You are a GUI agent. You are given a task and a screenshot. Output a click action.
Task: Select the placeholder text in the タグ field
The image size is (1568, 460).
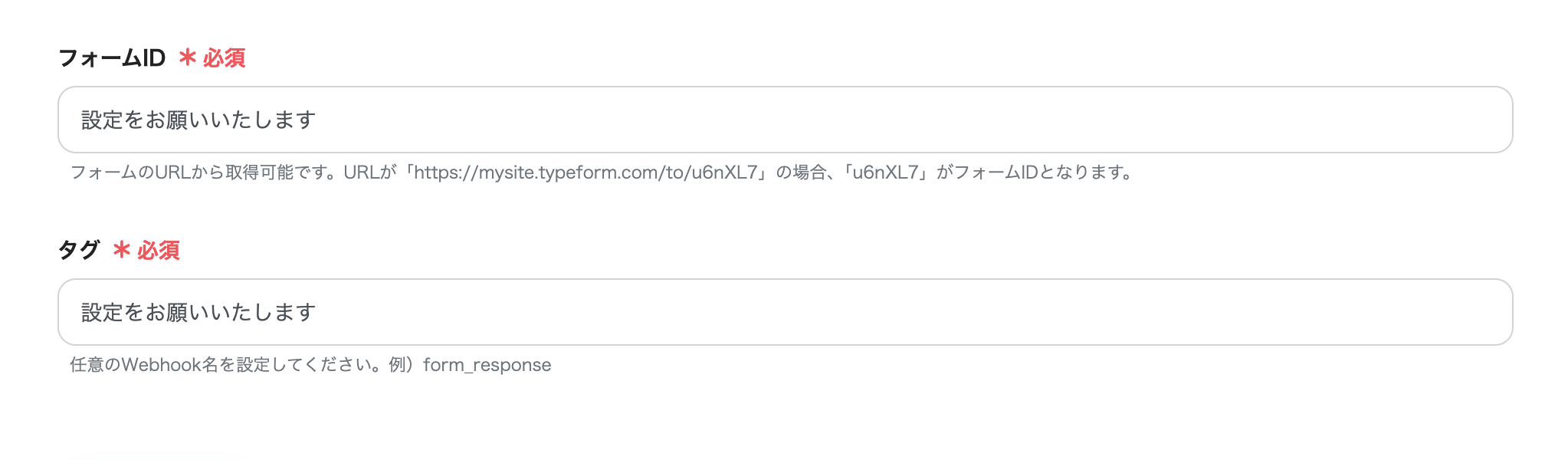198,312
